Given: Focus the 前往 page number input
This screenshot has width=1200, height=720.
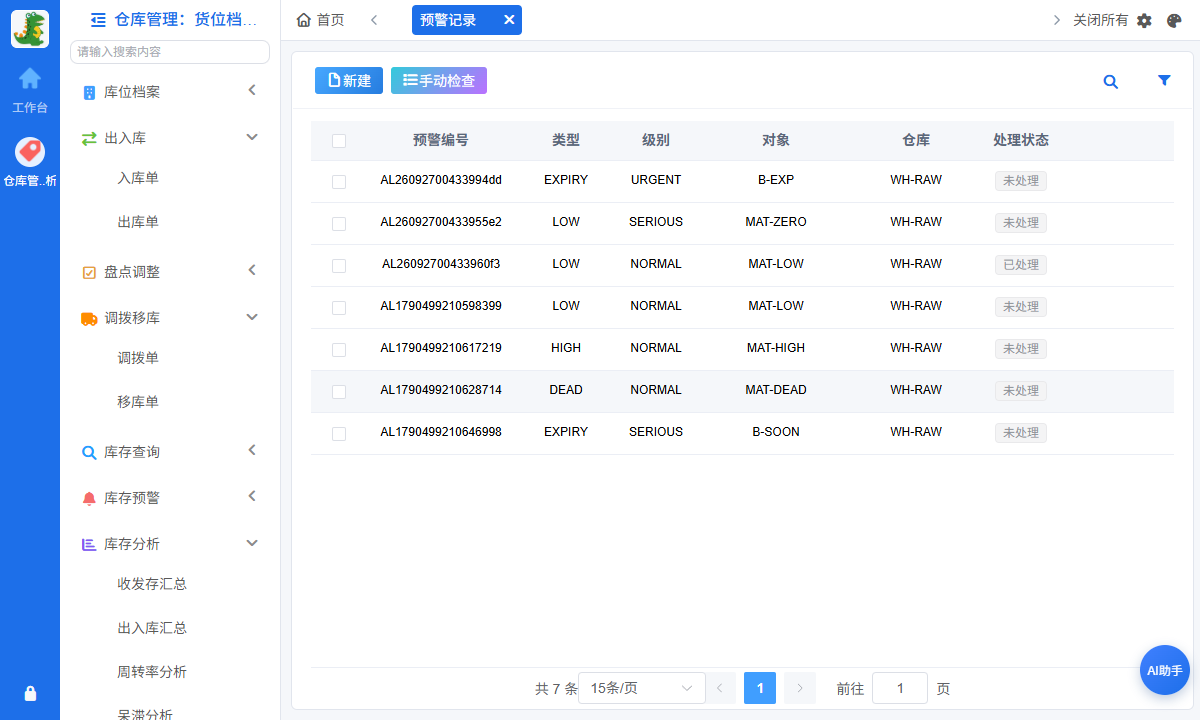Looking at the screenshot, I should click(x=900, y=688).
